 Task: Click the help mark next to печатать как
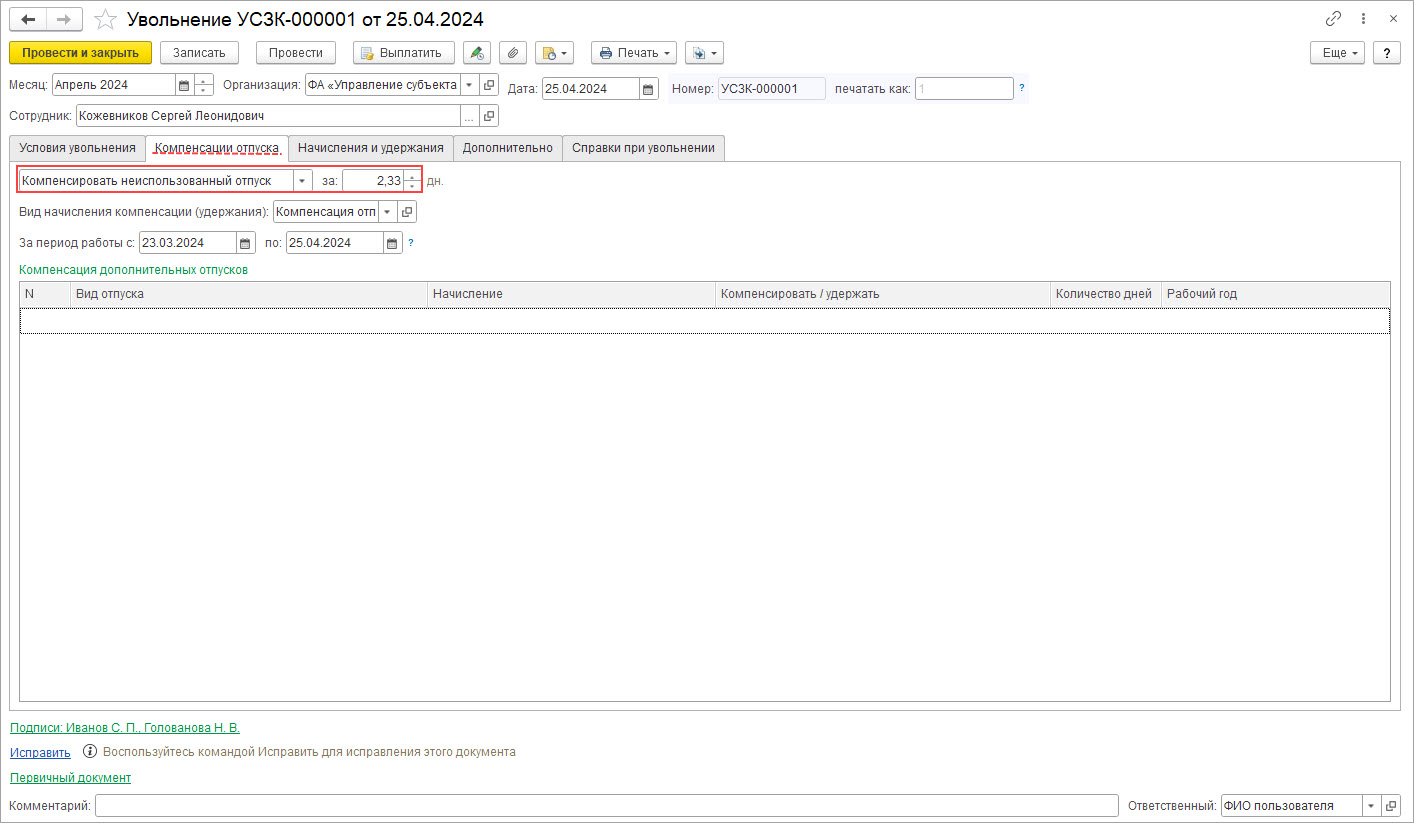(x=1022, y=88)
